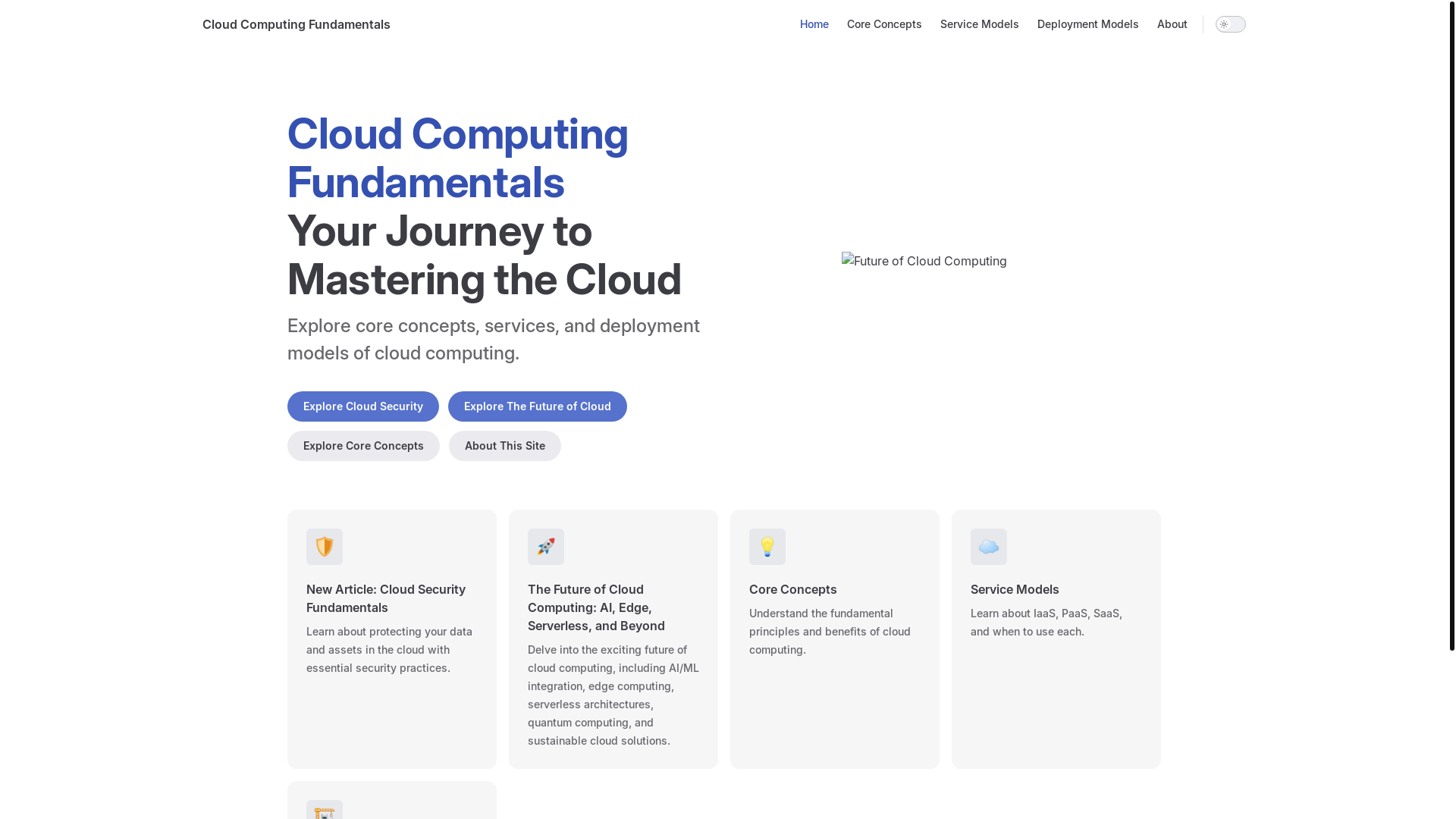Open the New Article: Cloud Security Fundamentals heading
Viewport: 1456px width, 819px height.
pos(386,598)
